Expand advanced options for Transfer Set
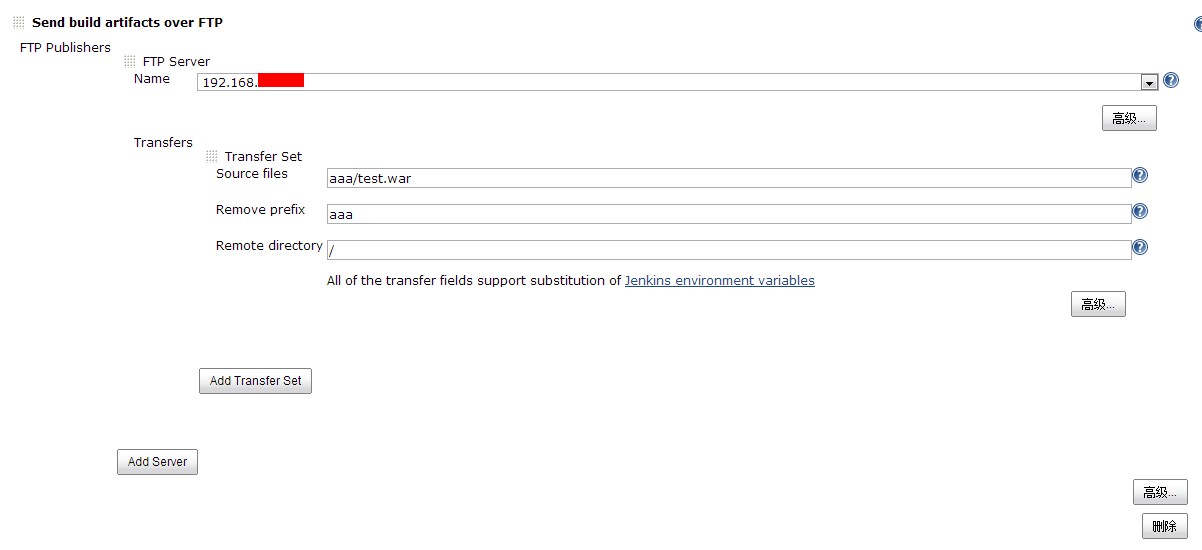 point(1098,304)
